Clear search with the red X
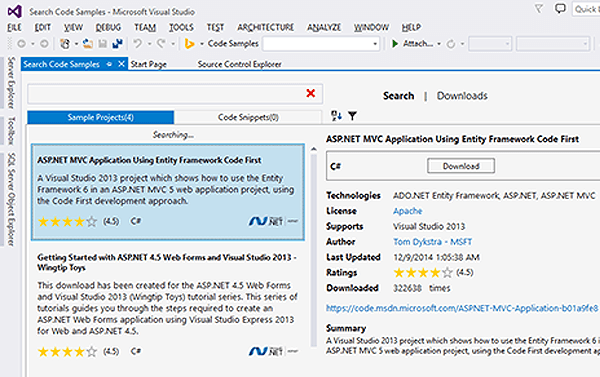 point(311,93)
